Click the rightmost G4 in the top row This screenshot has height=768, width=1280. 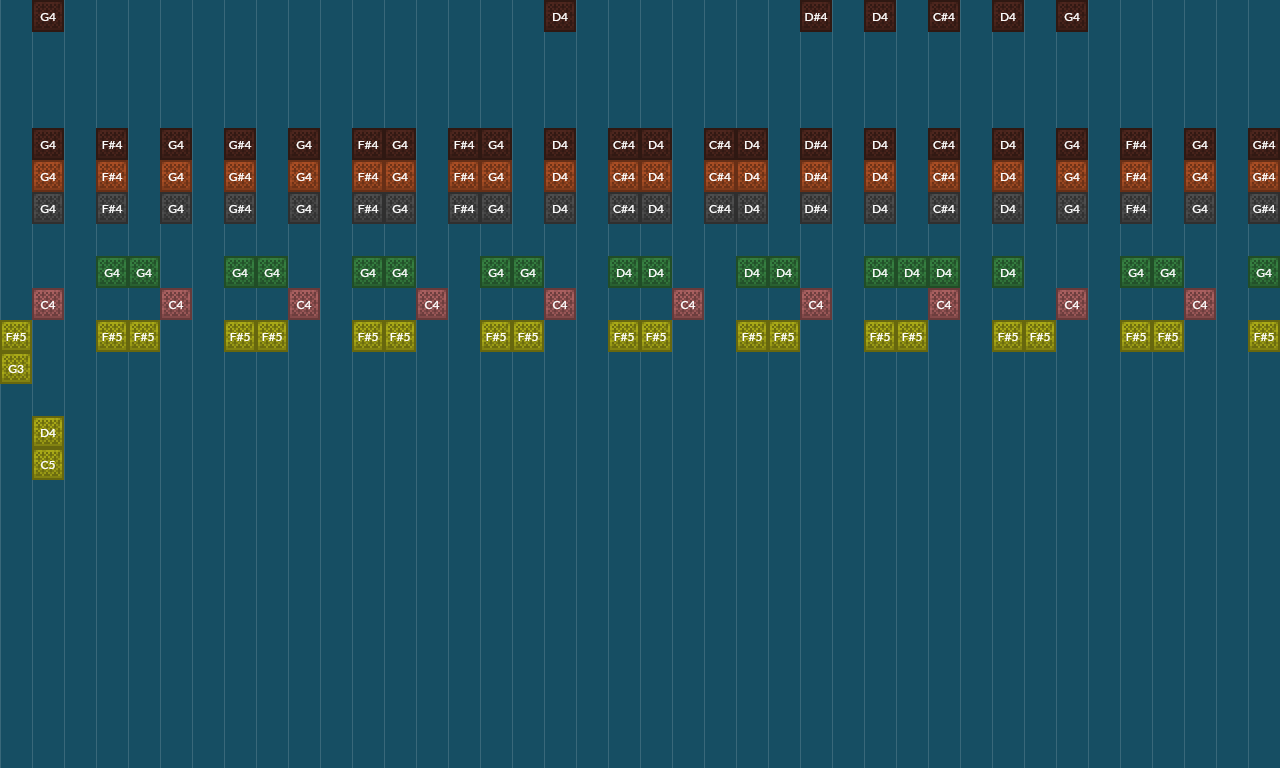tap(1072, 17)
